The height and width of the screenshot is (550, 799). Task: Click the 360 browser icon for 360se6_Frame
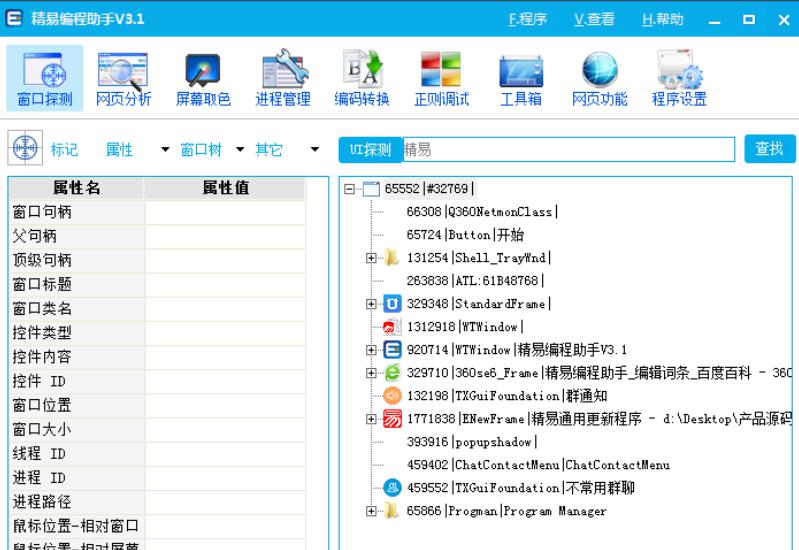(x=392, y=373)
